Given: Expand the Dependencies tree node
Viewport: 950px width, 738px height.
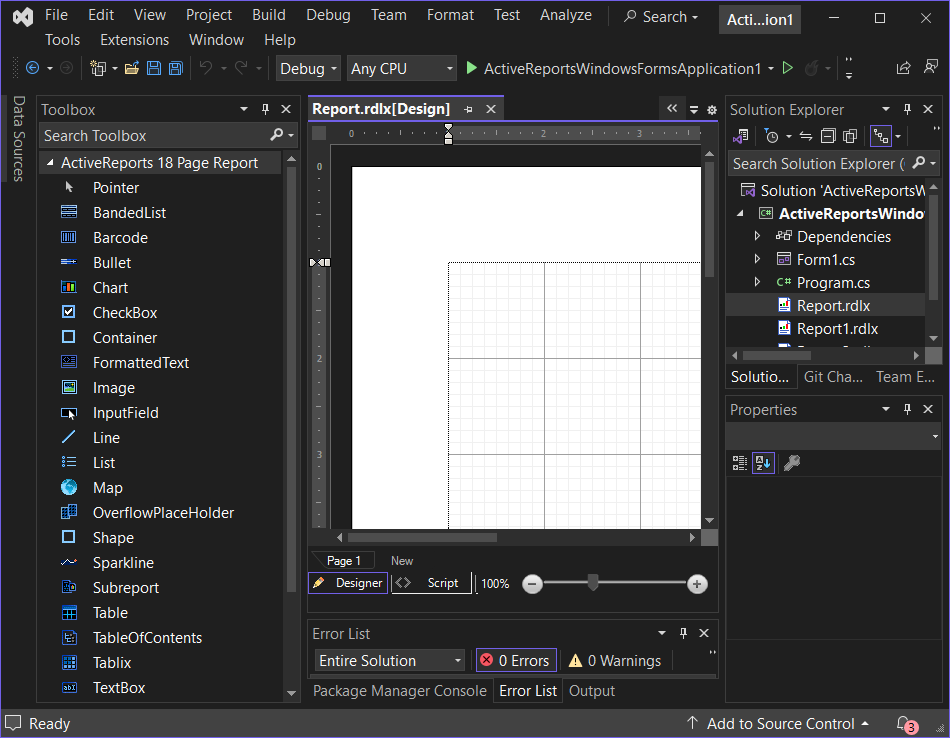Looking at the screenshot, I should point(757,236).
